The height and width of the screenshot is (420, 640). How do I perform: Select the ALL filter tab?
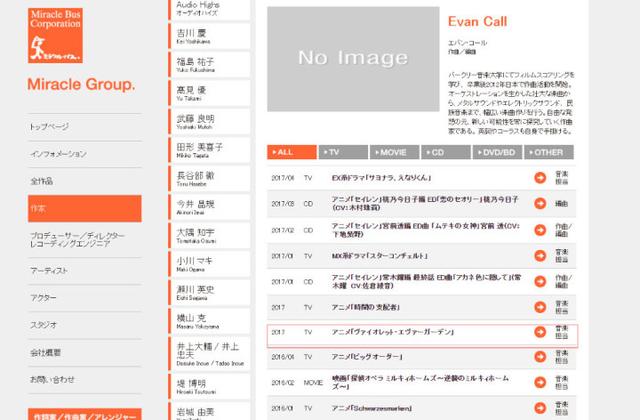(x=292, y=152)
